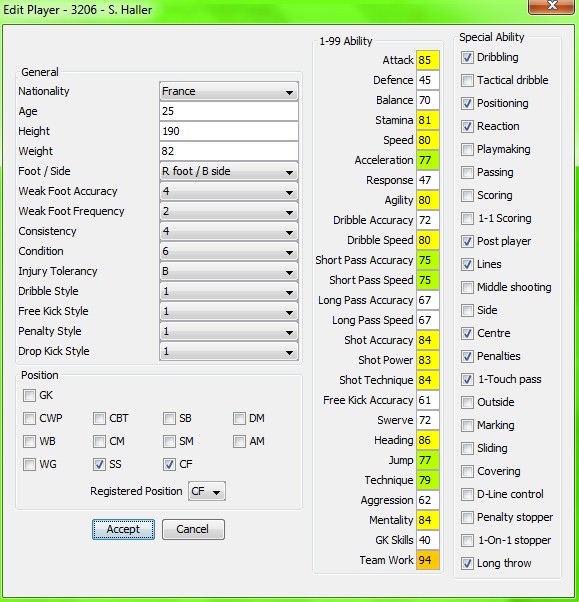
Task: Open the Drop Kick Style dropdown
Action: pos(229,351)
